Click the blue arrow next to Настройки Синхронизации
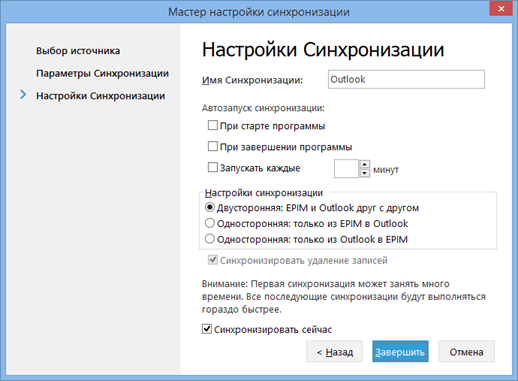 click(x=23, y=95)
